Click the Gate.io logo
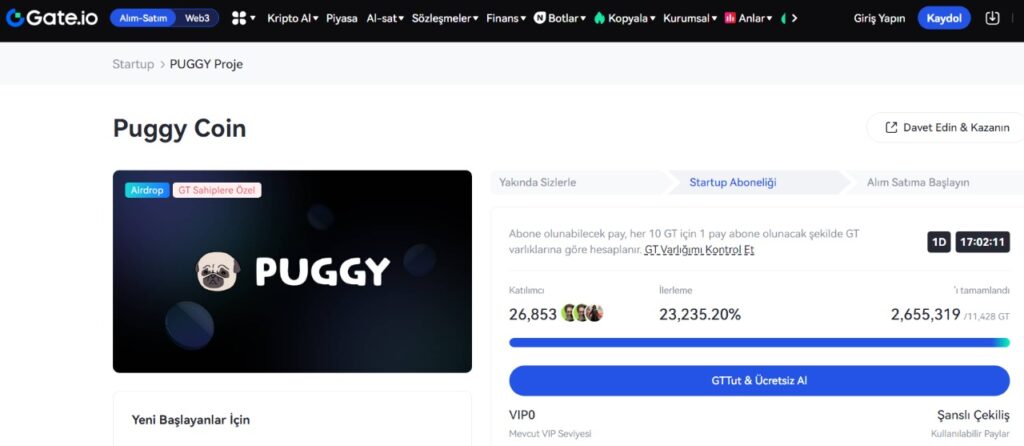The width and height of the screenshot is (1024, 446). click(52, 18)
